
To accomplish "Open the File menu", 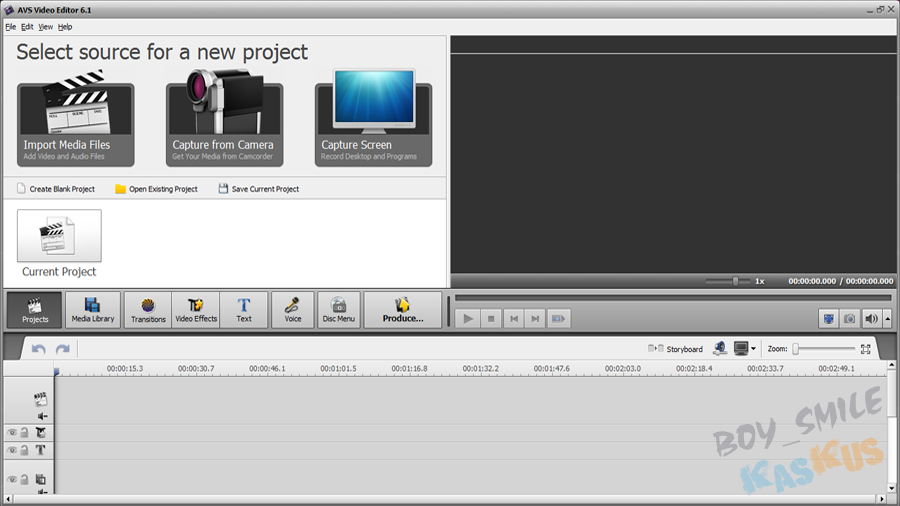I will pos(10,27).
